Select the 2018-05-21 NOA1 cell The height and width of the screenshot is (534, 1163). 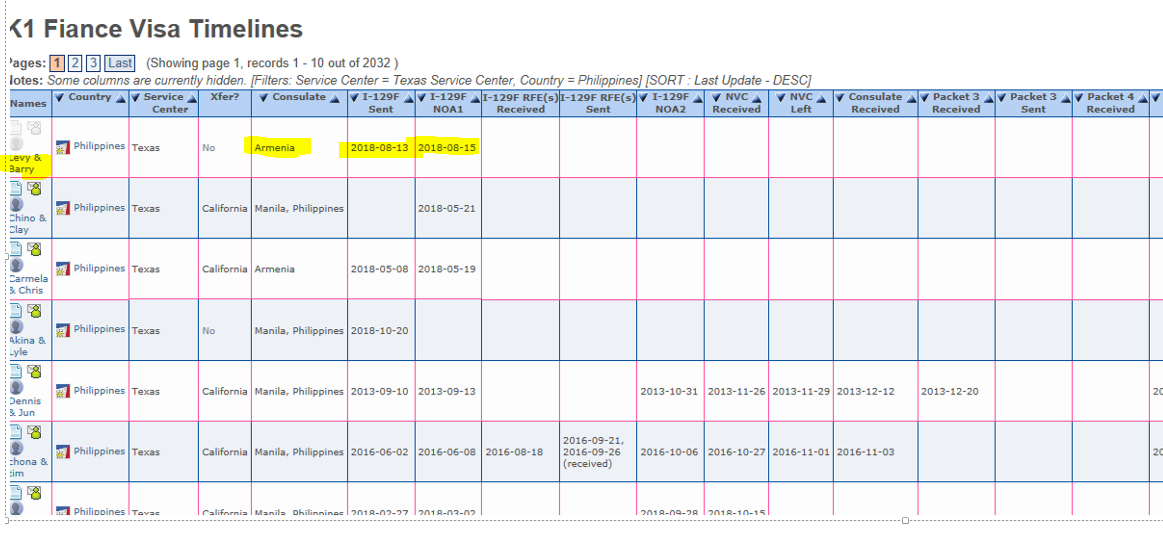[x=447, y=208]
